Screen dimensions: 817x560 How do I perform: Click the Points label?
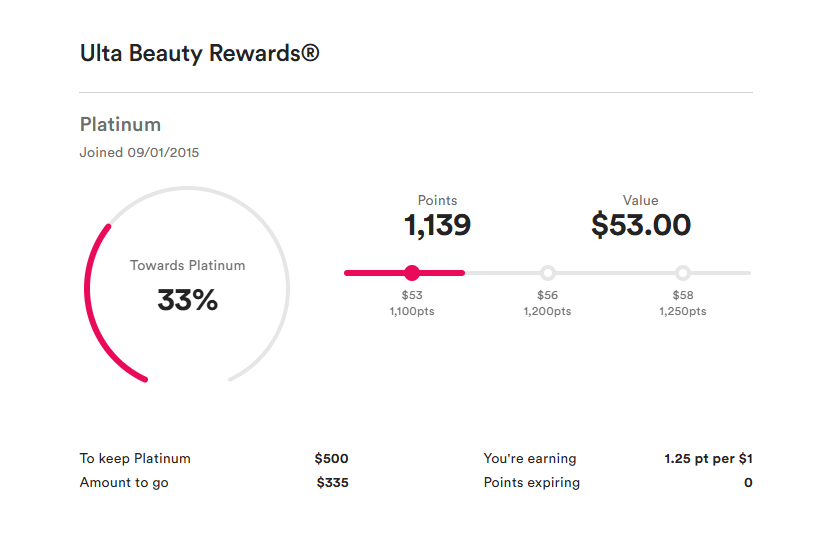[x=438, y=201]
